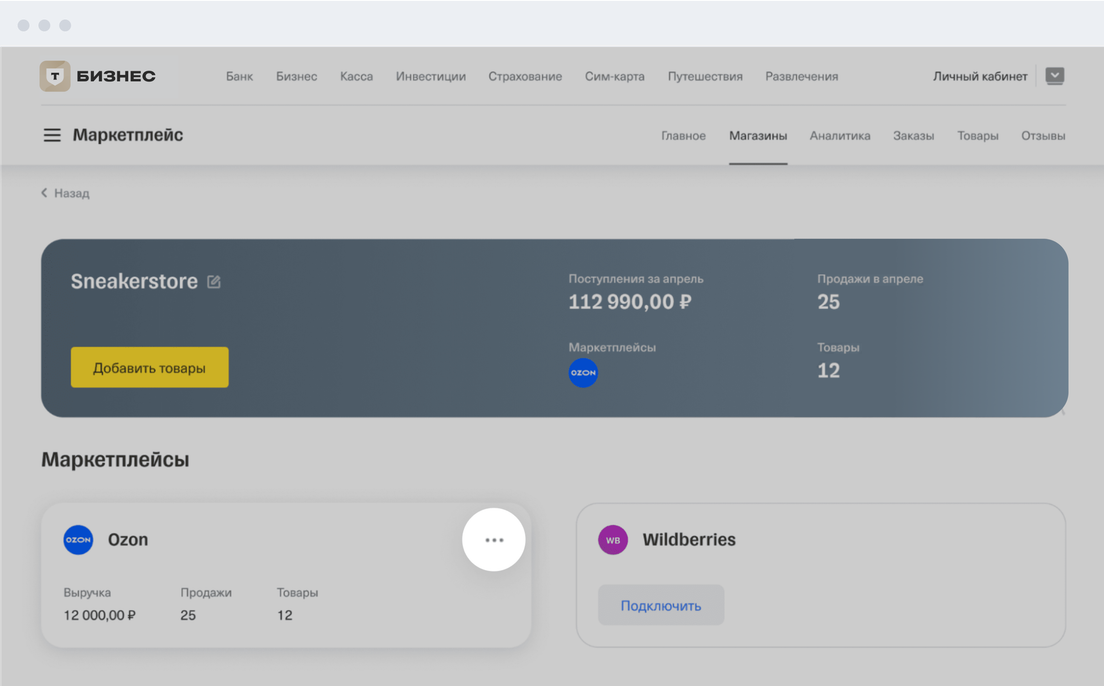Go back using the Назад chevron link
The width and height of the screenshot is (1104, 686).
[65, 193]
